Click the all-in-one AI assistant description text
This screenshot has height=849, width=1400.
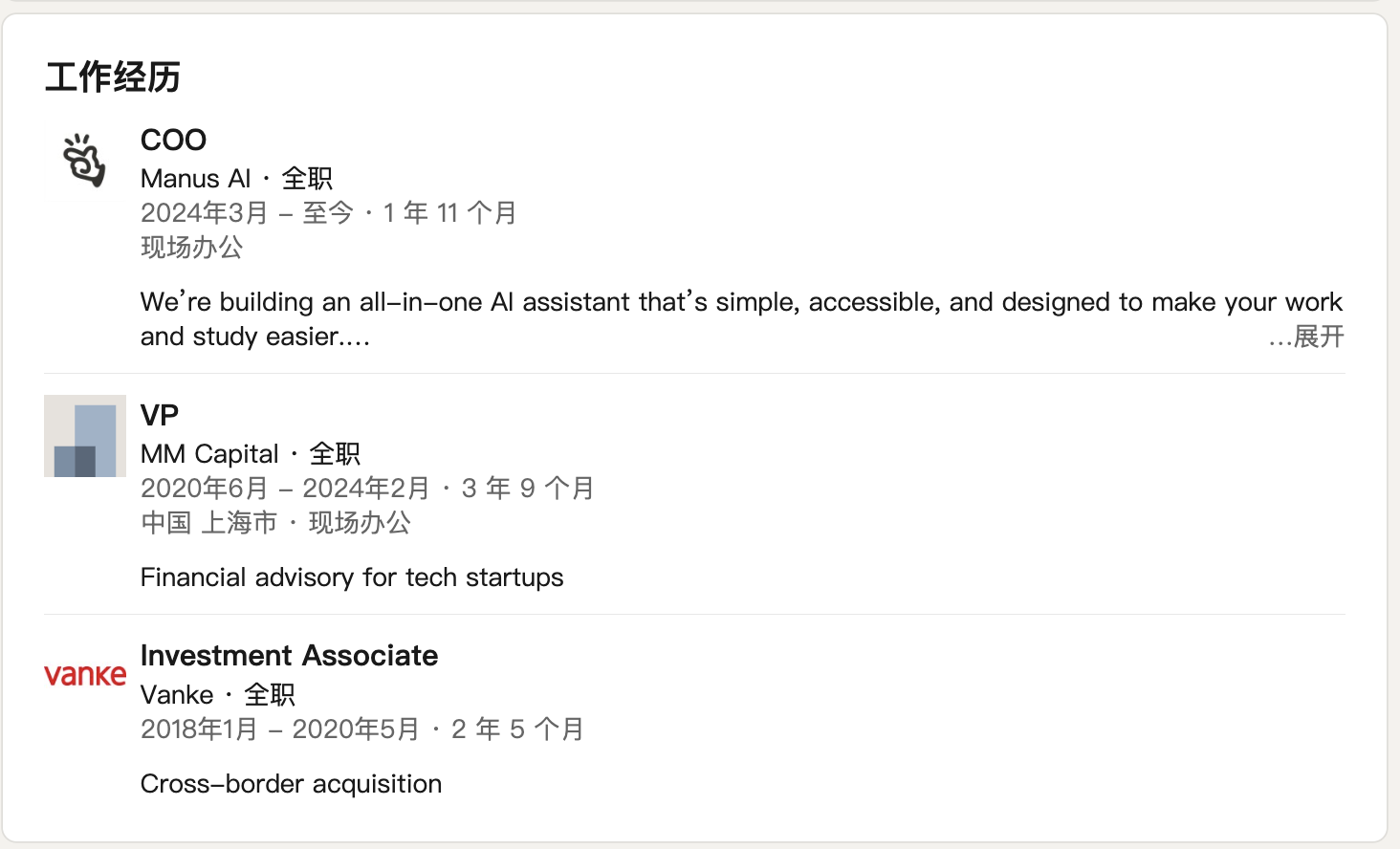pos(740,302)
